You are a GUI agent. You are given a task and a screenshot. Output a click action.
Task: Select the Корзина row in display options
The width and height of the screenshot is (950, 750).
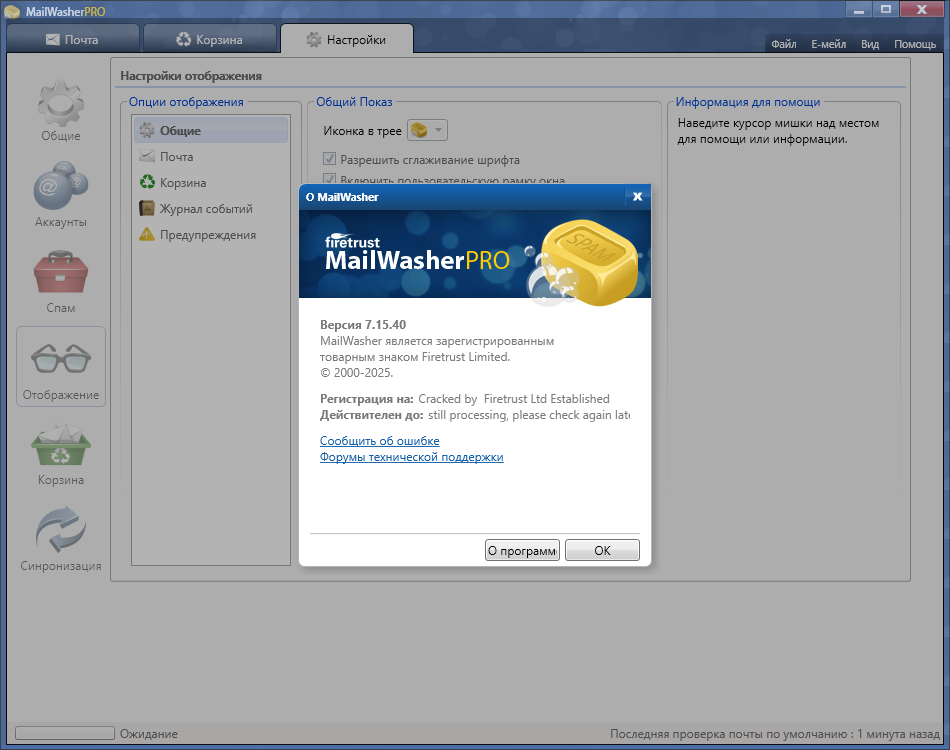click(211, 182)
